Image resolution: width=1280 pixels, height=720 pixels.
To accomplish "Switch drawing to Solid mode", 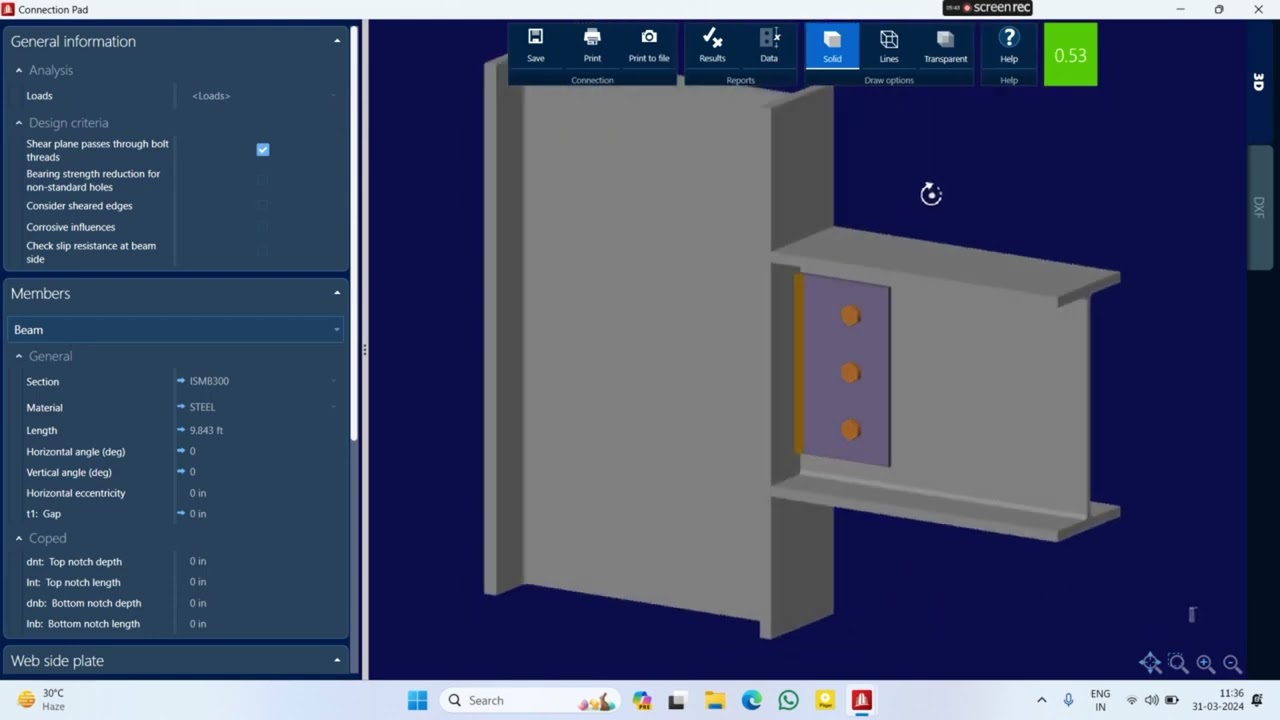I will 832,46.
